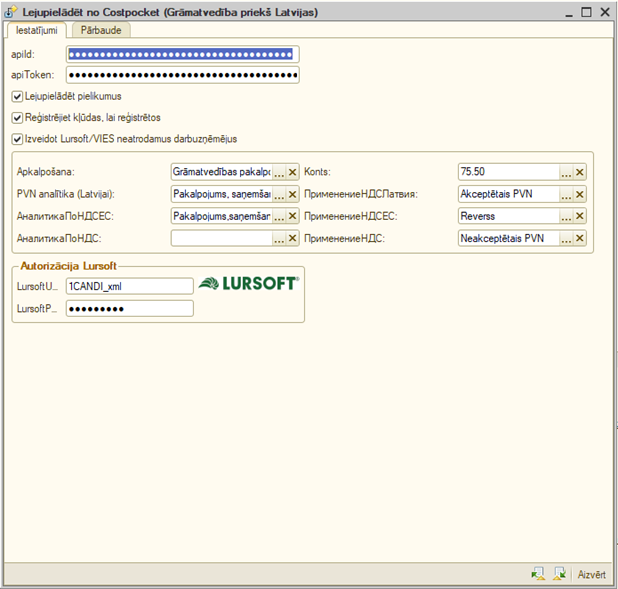618x589 pixels.
Task: Clear Akceptētais PVN value
Action: [580, 194]
